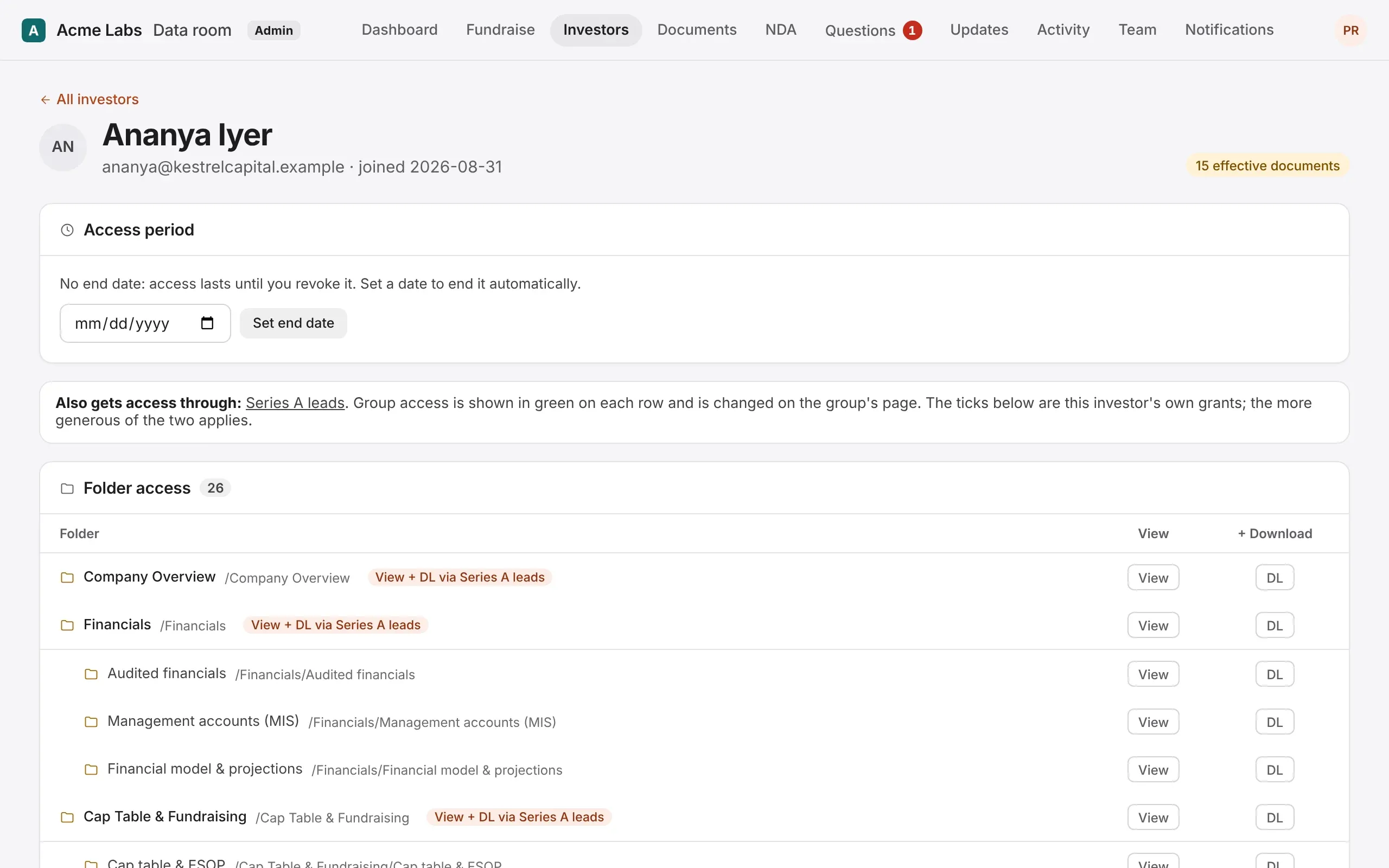
Task: Open the Questions tab
Action: click(x=873, y=30)
